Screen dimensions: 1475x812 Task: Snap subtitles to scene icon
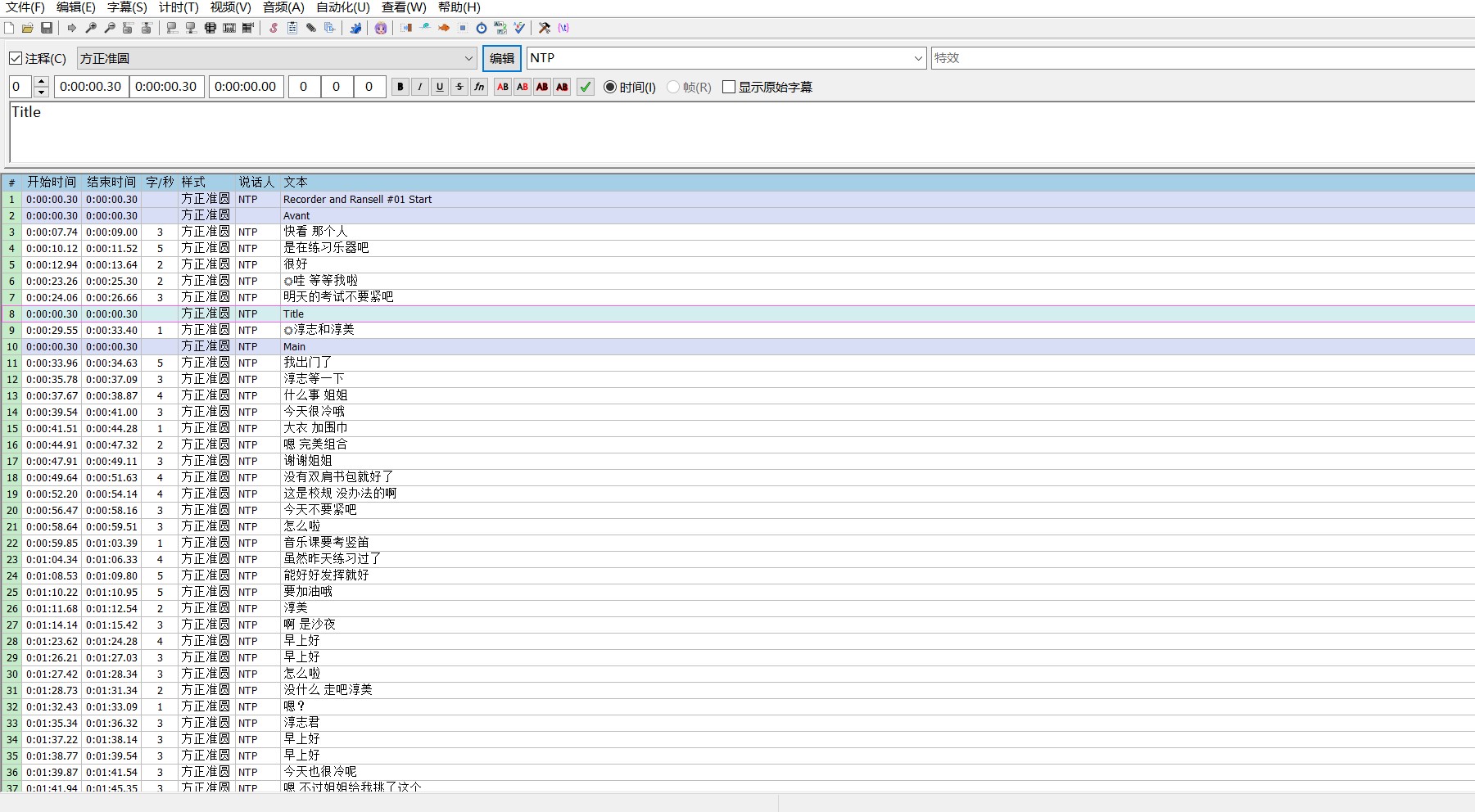click(x=229, y=28)
